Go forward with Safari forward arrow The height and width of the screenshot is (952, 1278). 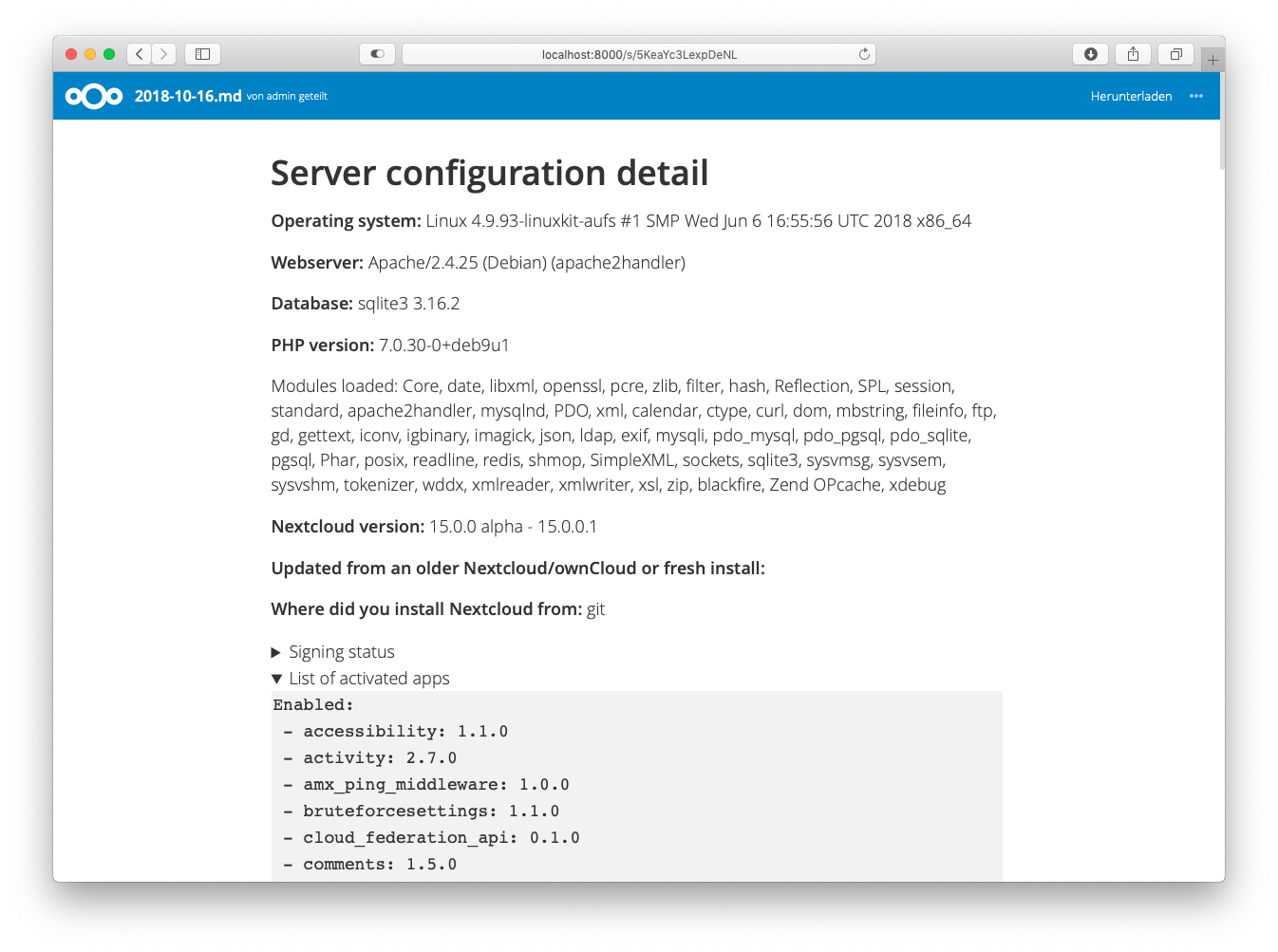click(x=164, y=54)
